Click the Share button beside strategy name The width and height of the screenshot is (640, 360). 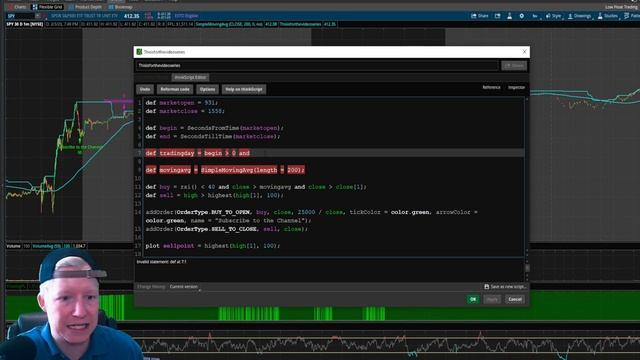[514, 65]
